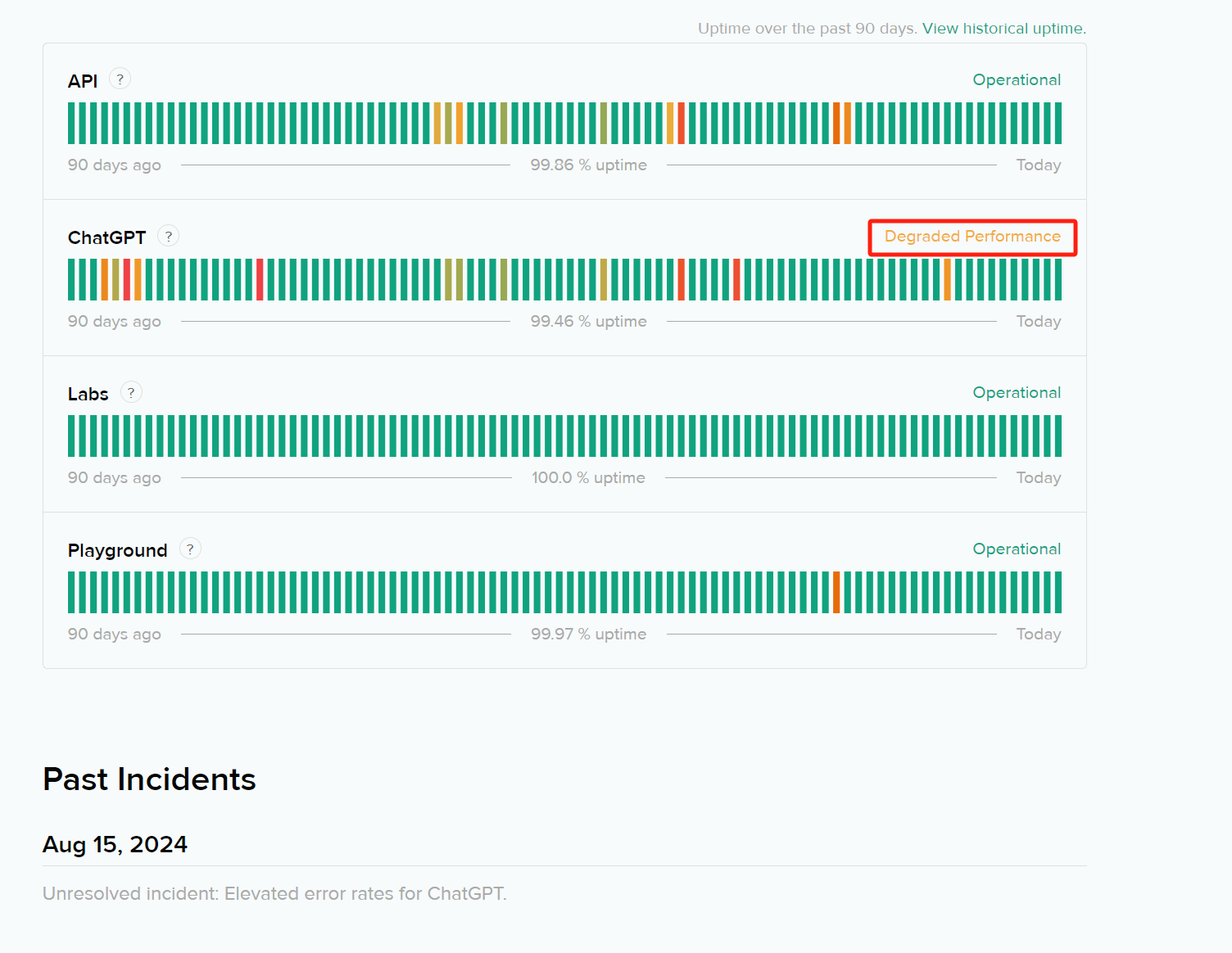
Task: Select the first red bar in ChatGPT uptime
Action: point(127,279)
